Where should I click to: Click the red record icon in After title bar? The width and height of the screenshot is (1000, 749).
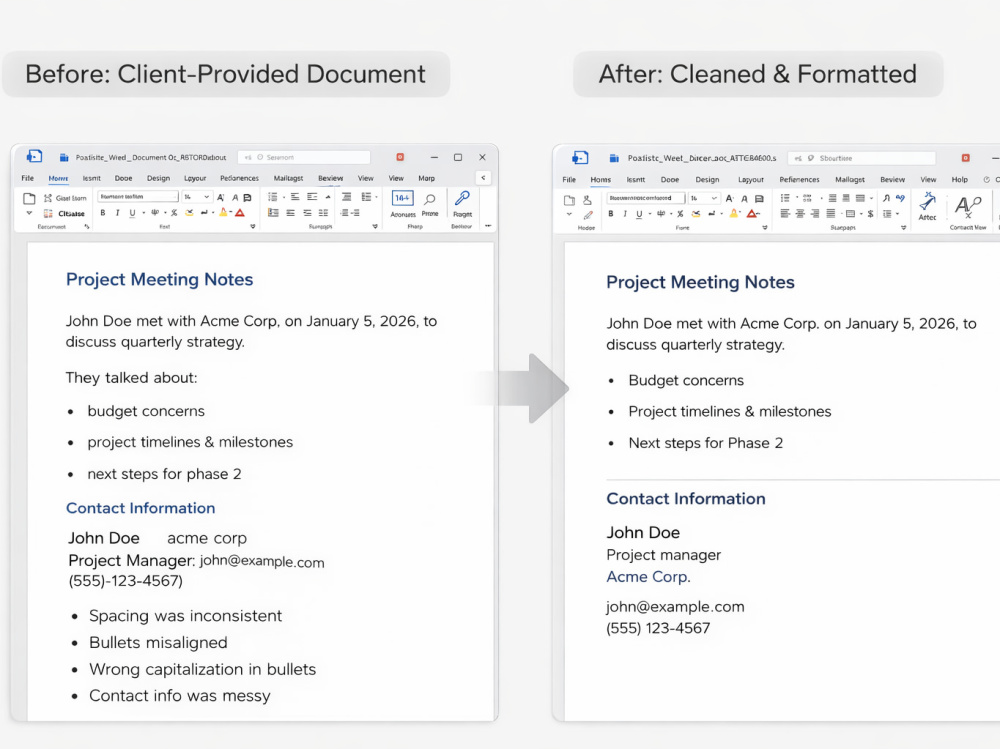coord(966,158)
